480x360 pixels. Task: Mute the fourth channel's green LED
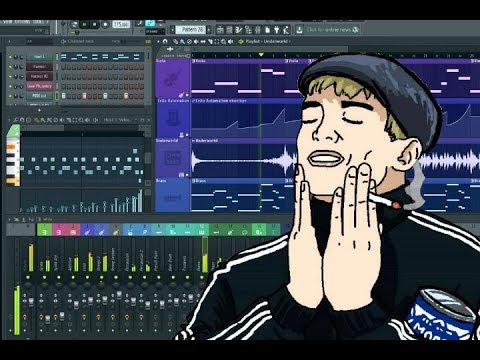click(10, 86)
